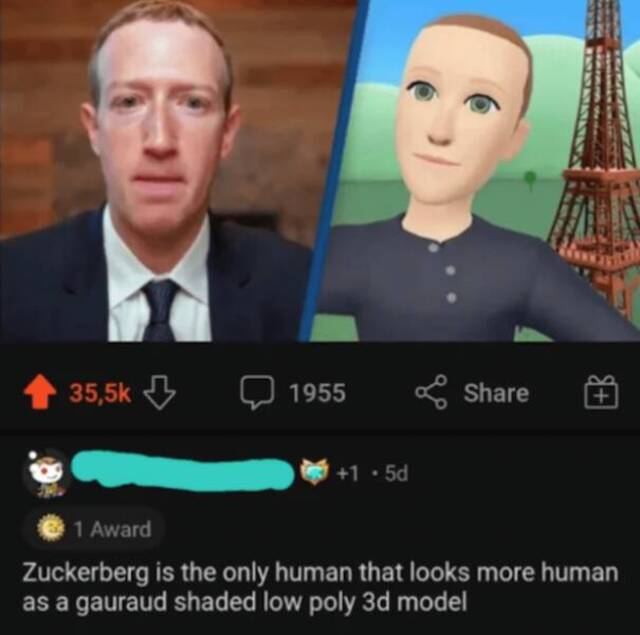Tap the Eiffel Tower in the image
Screen dimensions: 640x635
click(x=598, y=155)
